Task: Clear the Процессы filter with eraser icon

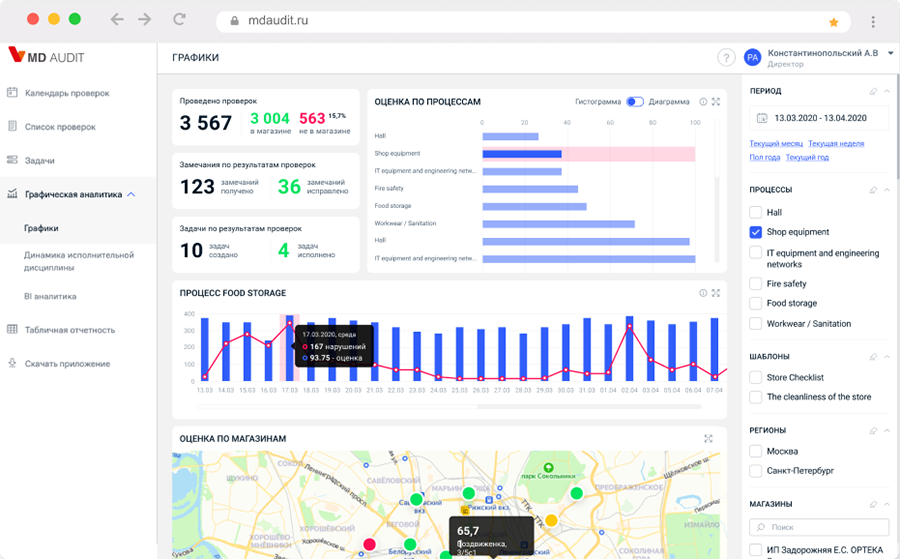Action: pyautogui.click(x=873, y=189)
